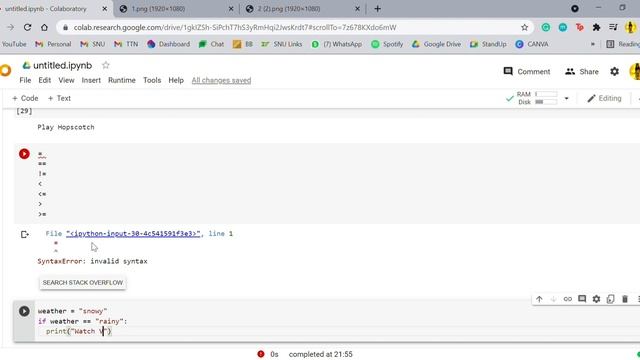Click the Grammarly extension icon

(546, 27)
